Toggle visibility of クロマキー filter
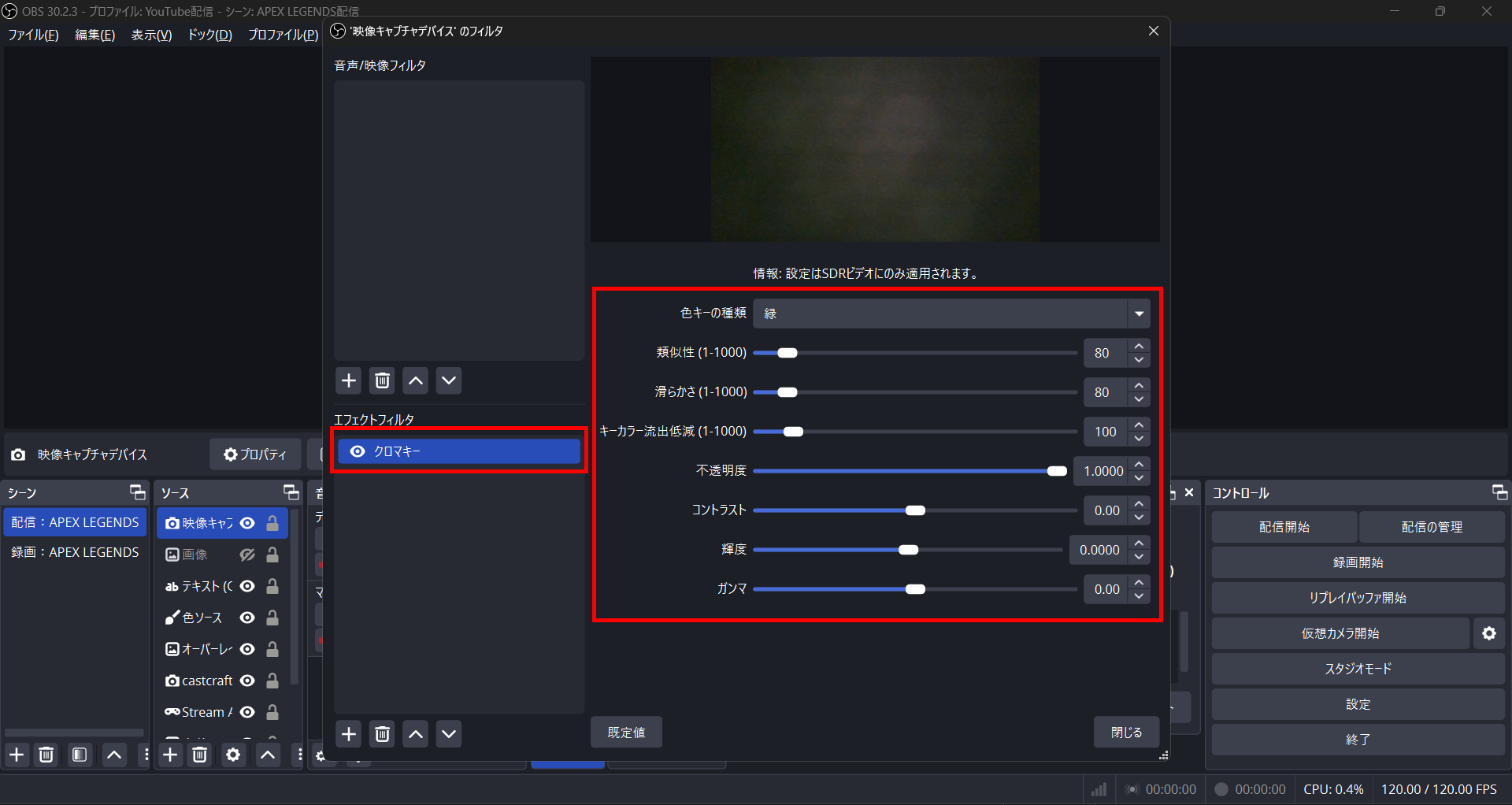The image size is (1512, 805). point(358,451)
